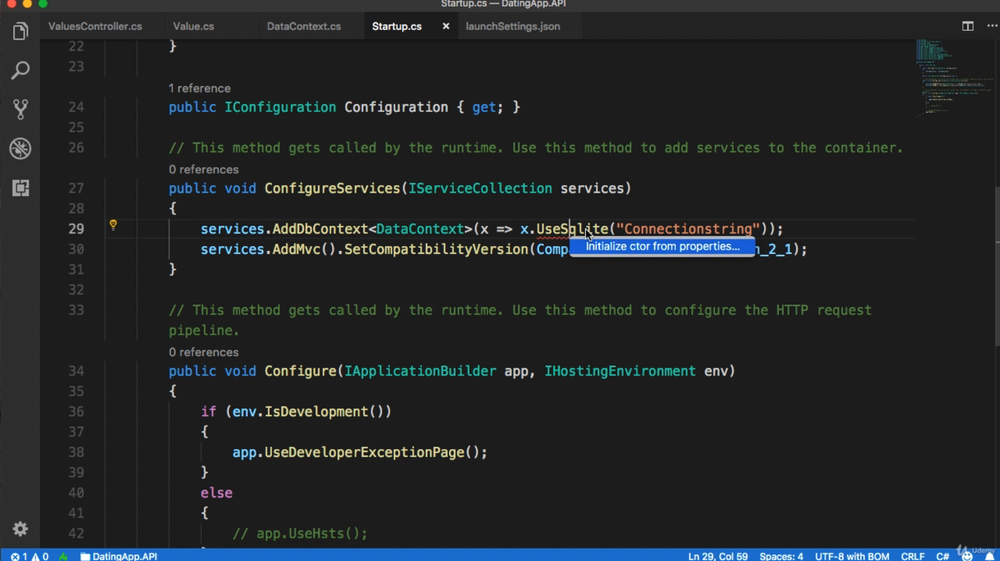The image size is (1000, 561).
Task: Click the "Connectionstring" string literal
Action: click(688, 228)
